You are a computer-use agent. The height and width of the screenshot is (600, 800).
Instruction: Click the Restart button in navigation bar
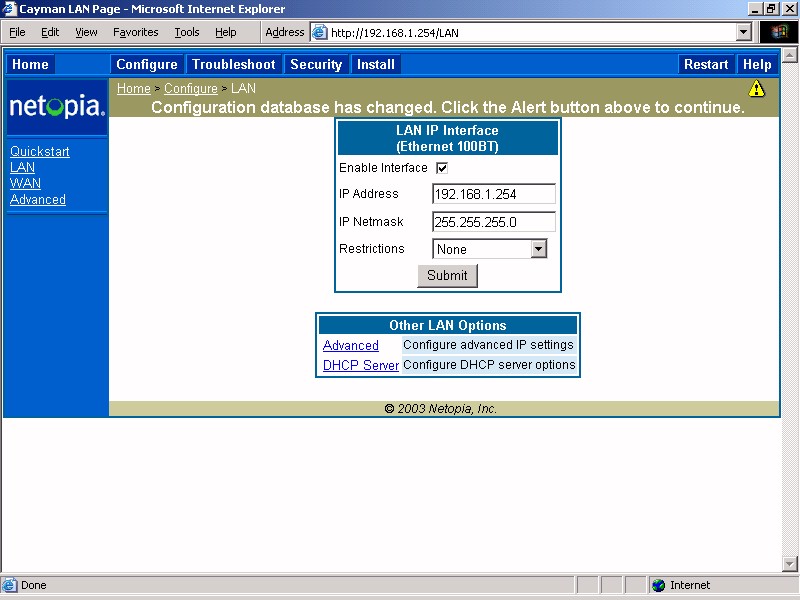click(x=706, y=64)
